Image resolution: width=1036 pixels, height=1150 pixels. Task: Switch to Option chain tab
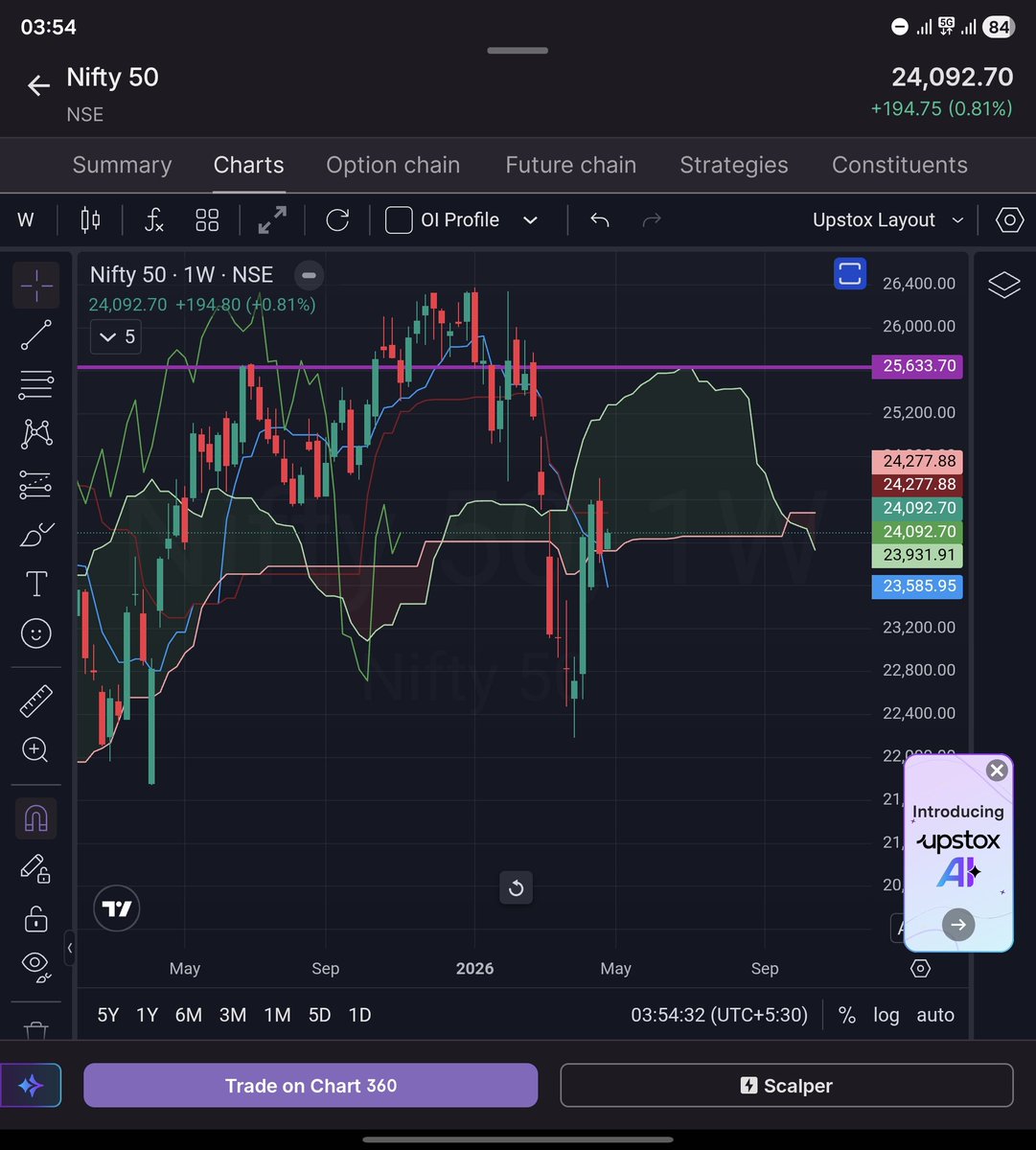(x=393, y=165)
